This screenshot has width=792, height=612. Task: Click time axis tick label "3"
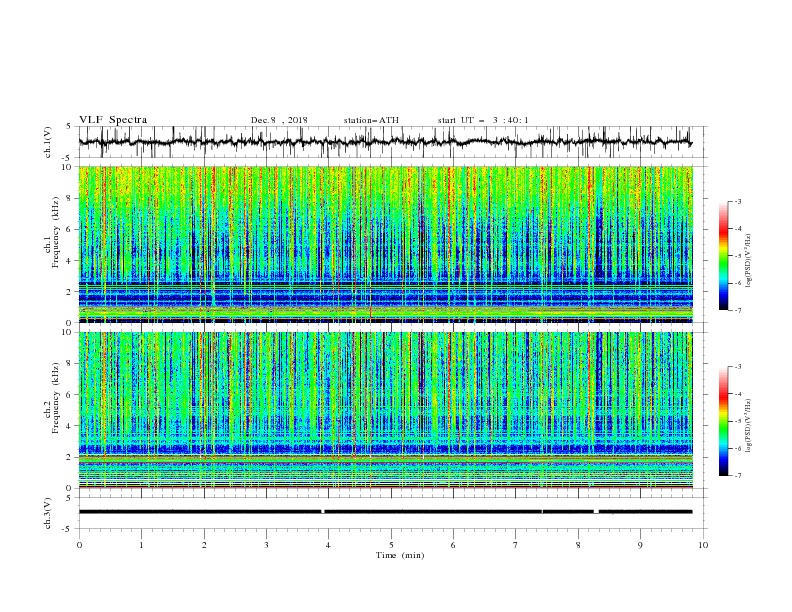pyautogui.click(x=266, y=545)
